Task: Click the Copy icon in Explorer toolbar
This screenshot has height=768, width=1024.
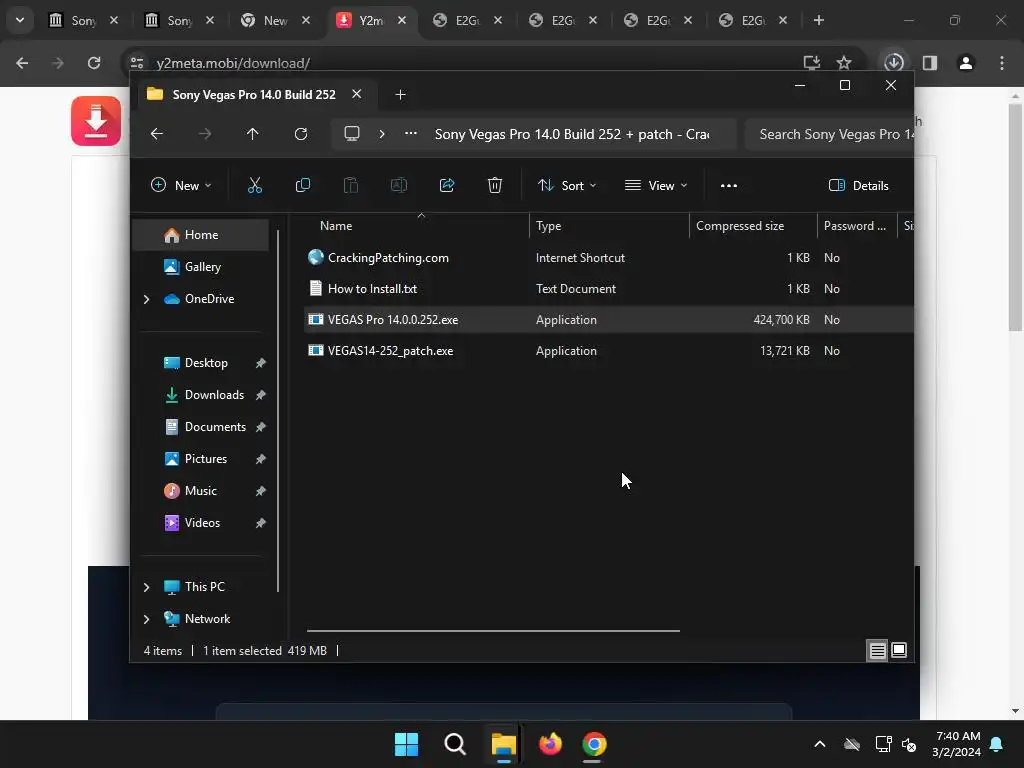Action: tap(302, 185)
